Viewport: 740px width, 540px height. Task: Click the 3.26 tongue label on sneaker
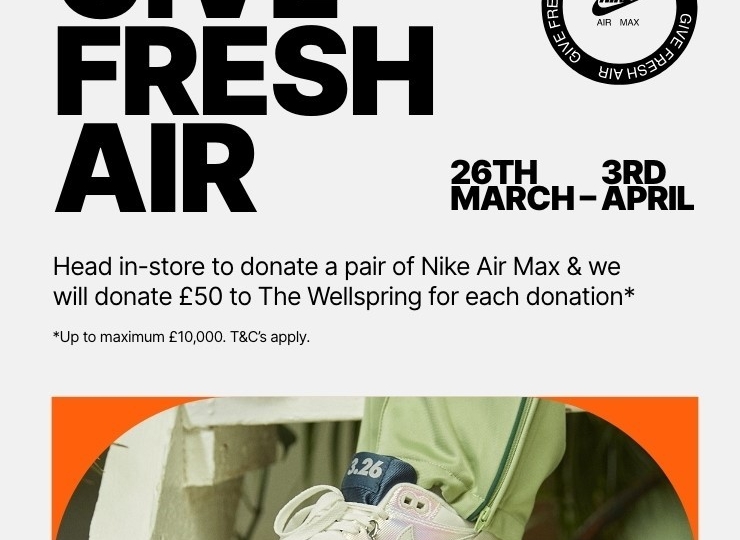[x=365, y=469]
